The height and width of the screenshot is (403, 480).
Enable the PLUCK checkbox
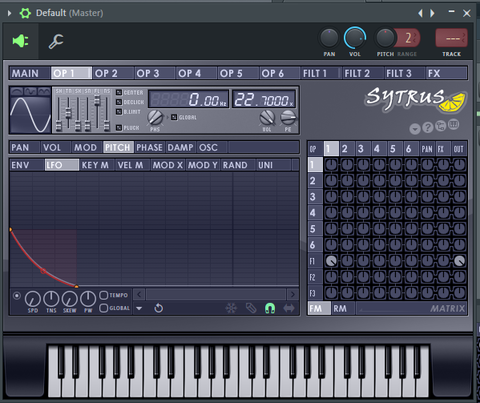(119, 128)
